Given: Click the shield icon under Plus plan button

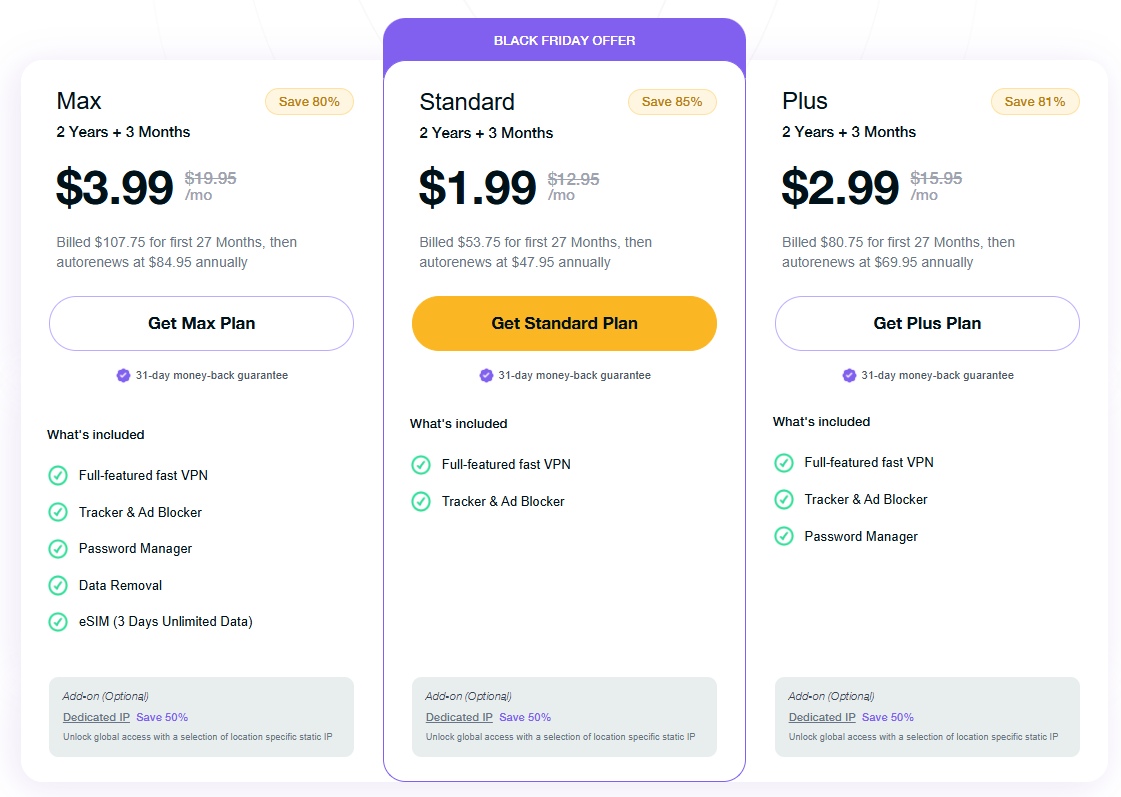Looking at the screenshot, I should click(849, 376).
